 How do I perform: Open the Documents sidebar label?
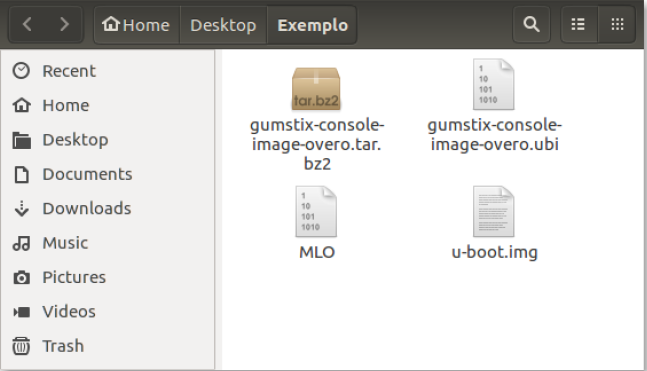(x=87, y=174)
